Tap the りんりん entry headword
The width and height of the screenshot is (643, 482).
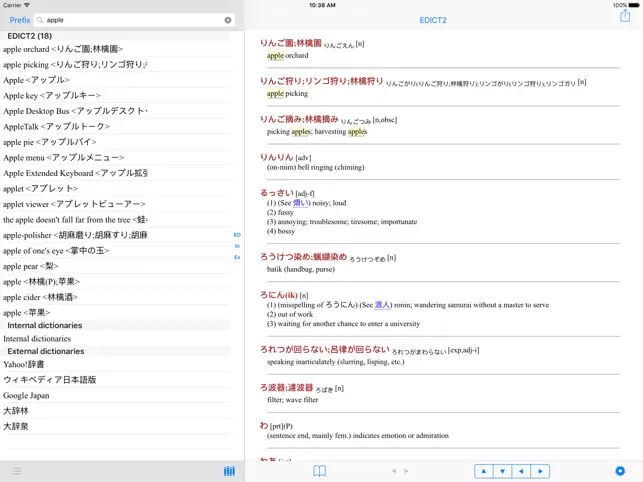point(276,157)
